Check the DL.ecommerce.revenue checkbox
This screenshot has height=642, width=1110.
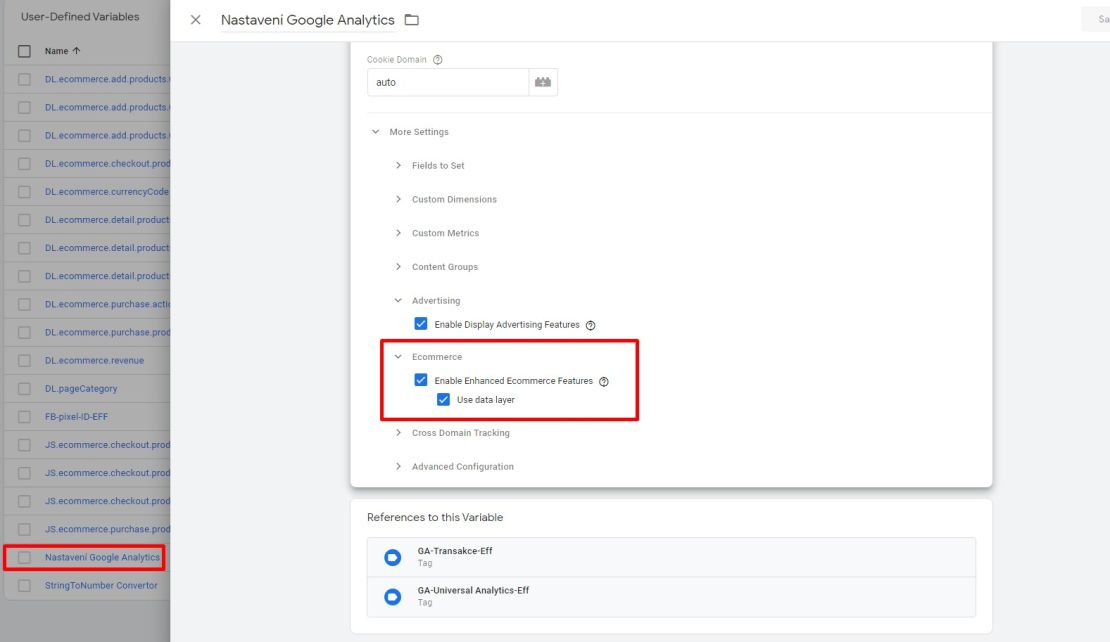tap(24, 360)
